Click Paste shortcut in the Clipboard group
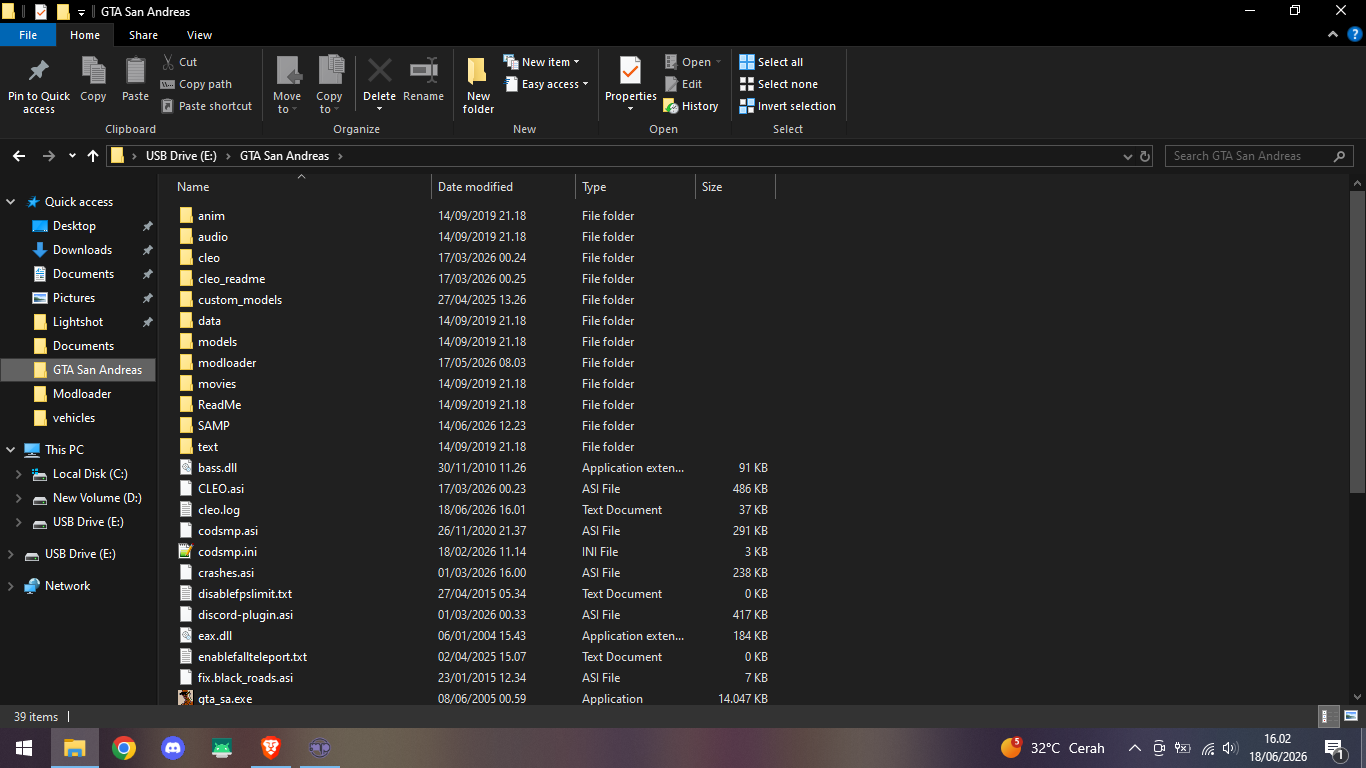 pyautogui.click(x=206, y=106)
